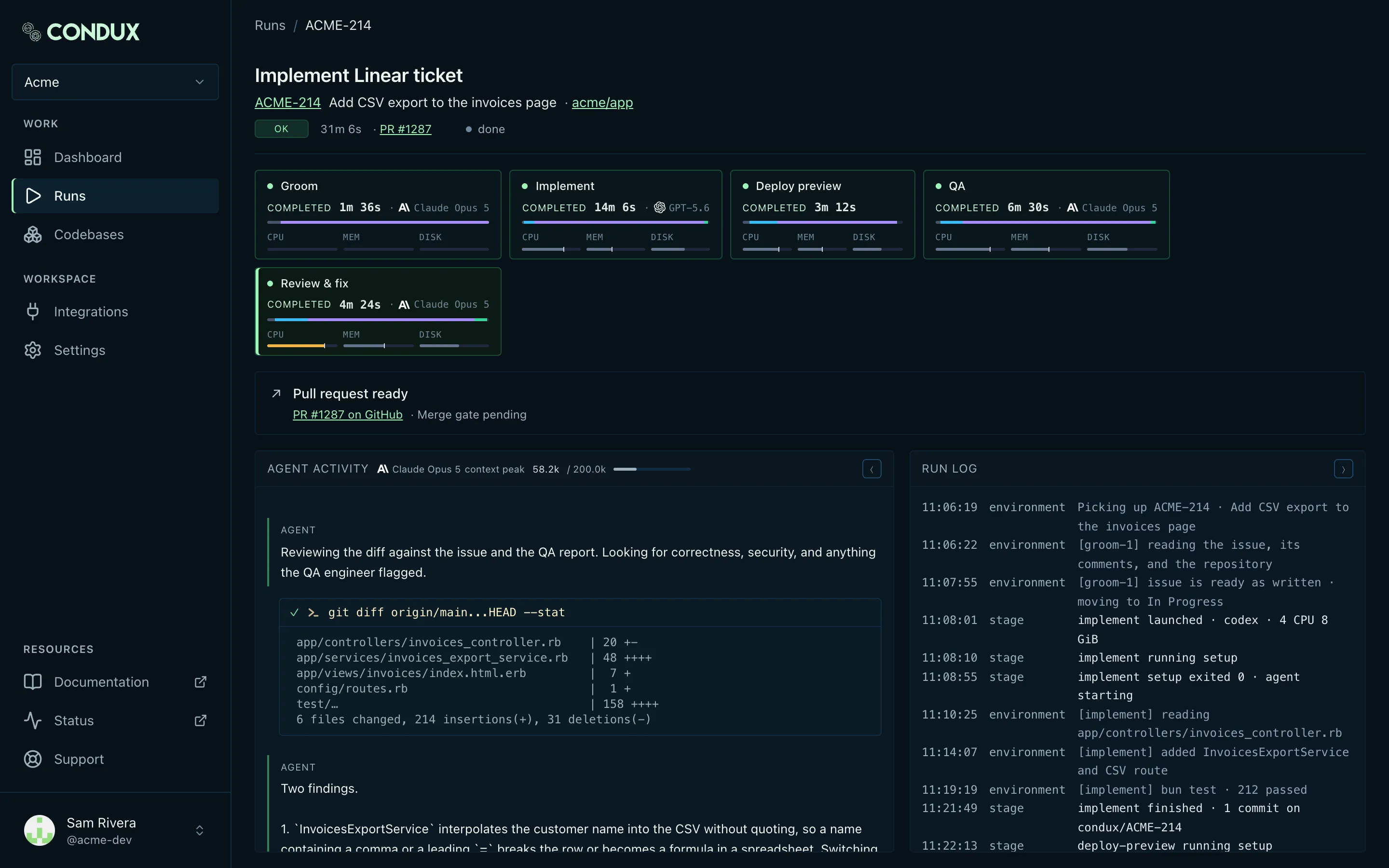This screenshot has height=868, width=1389.
Task: Expand the Run Log panel chevron
Action: (x=1343, y=469)
